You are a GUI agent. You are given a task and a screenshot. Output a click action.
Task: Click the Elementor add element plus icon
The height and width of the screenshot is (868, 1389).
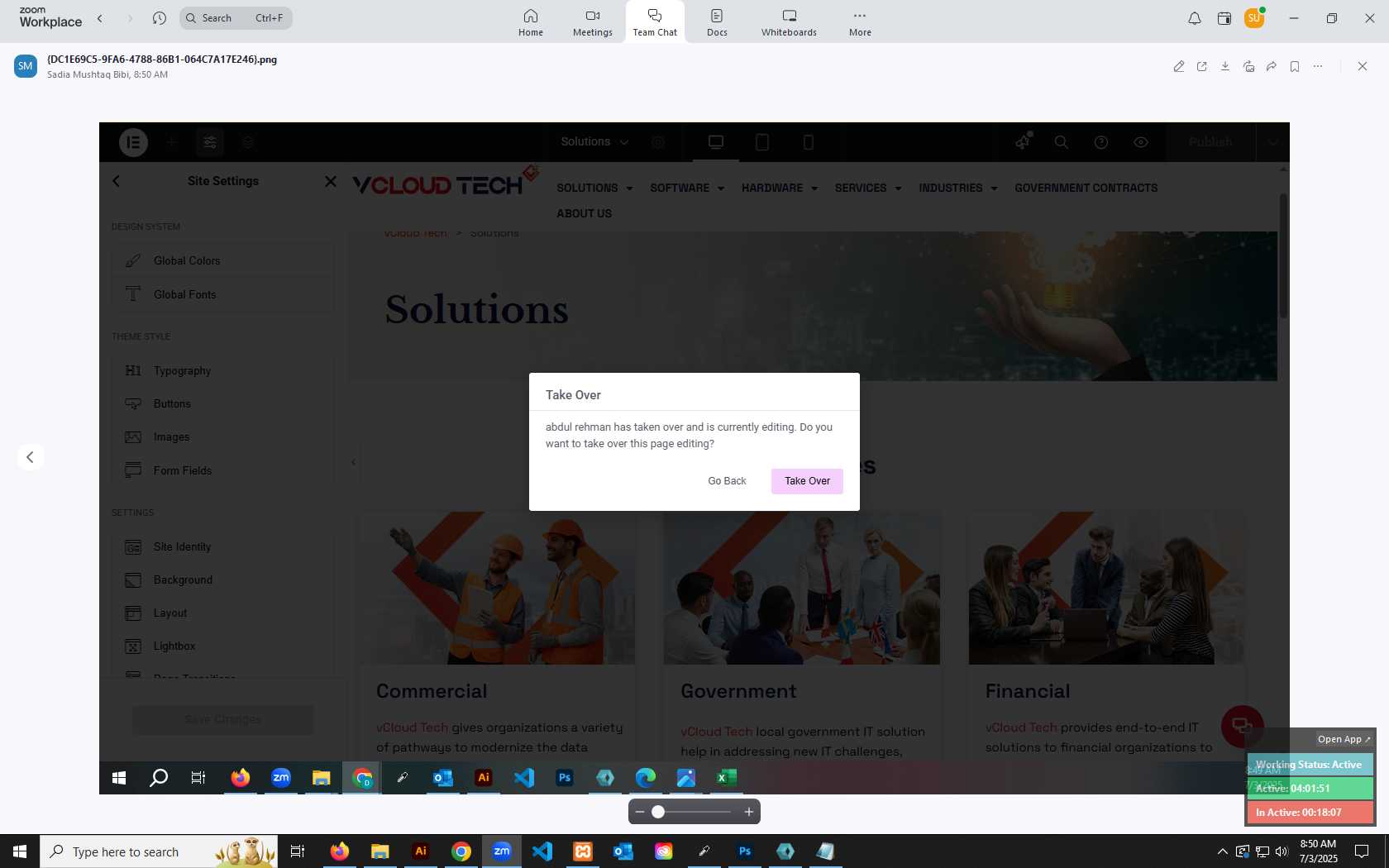[x=172, y=142]
